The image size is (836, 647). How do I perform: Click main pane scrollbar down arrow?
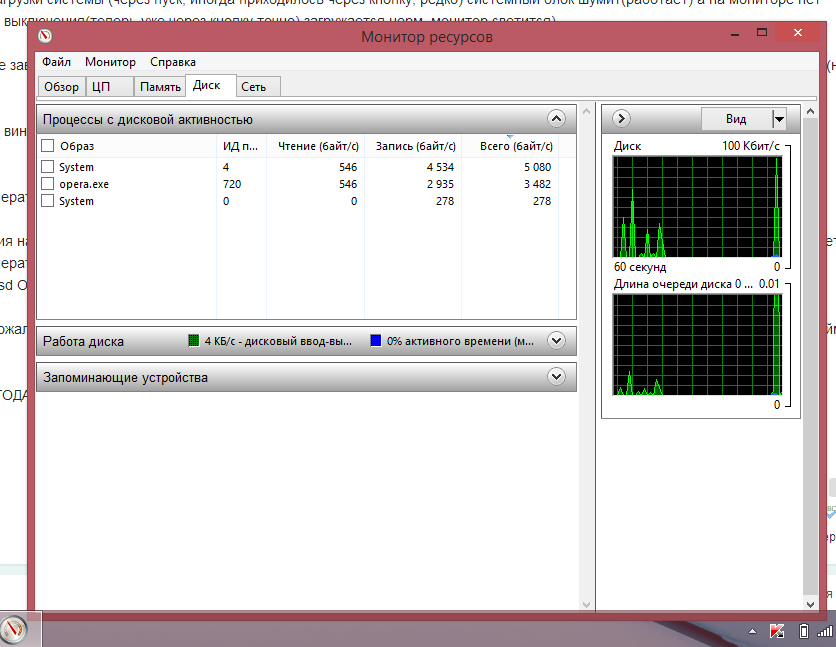point(586,604)
